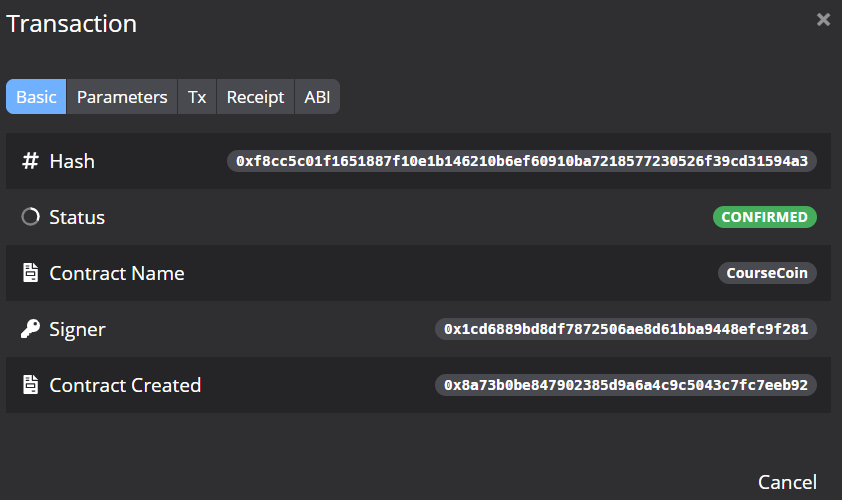
Task: Click the created contract address value
Action: click(x=626, y=385)
